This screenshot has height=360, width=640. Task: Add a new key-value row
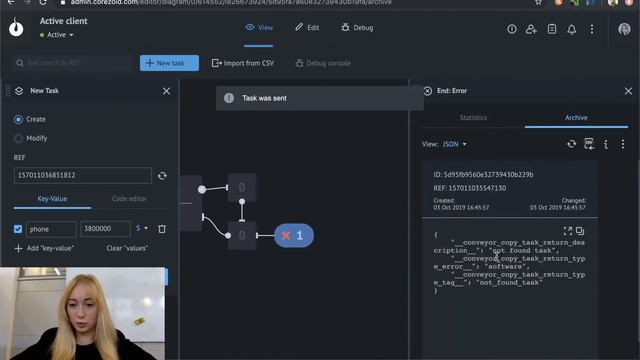pyautogui.click(x=44, y=248)
